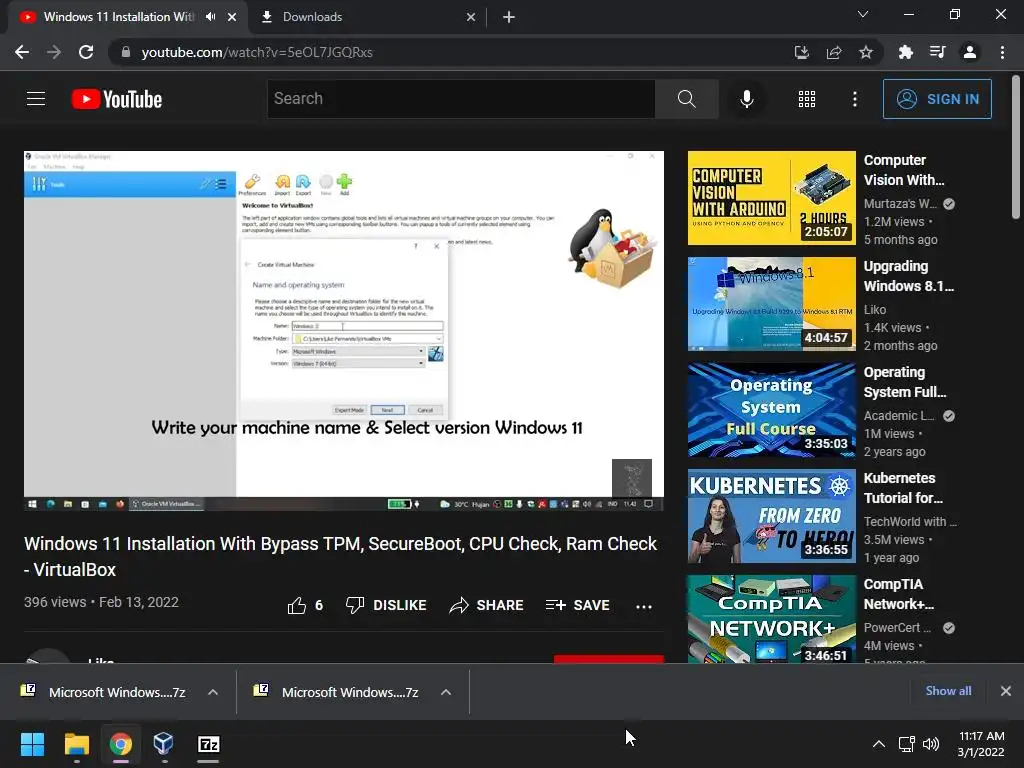Screen dimensions: 1024x768
Task: Reload the YouTube page
Action: click(x=86, y=52)
